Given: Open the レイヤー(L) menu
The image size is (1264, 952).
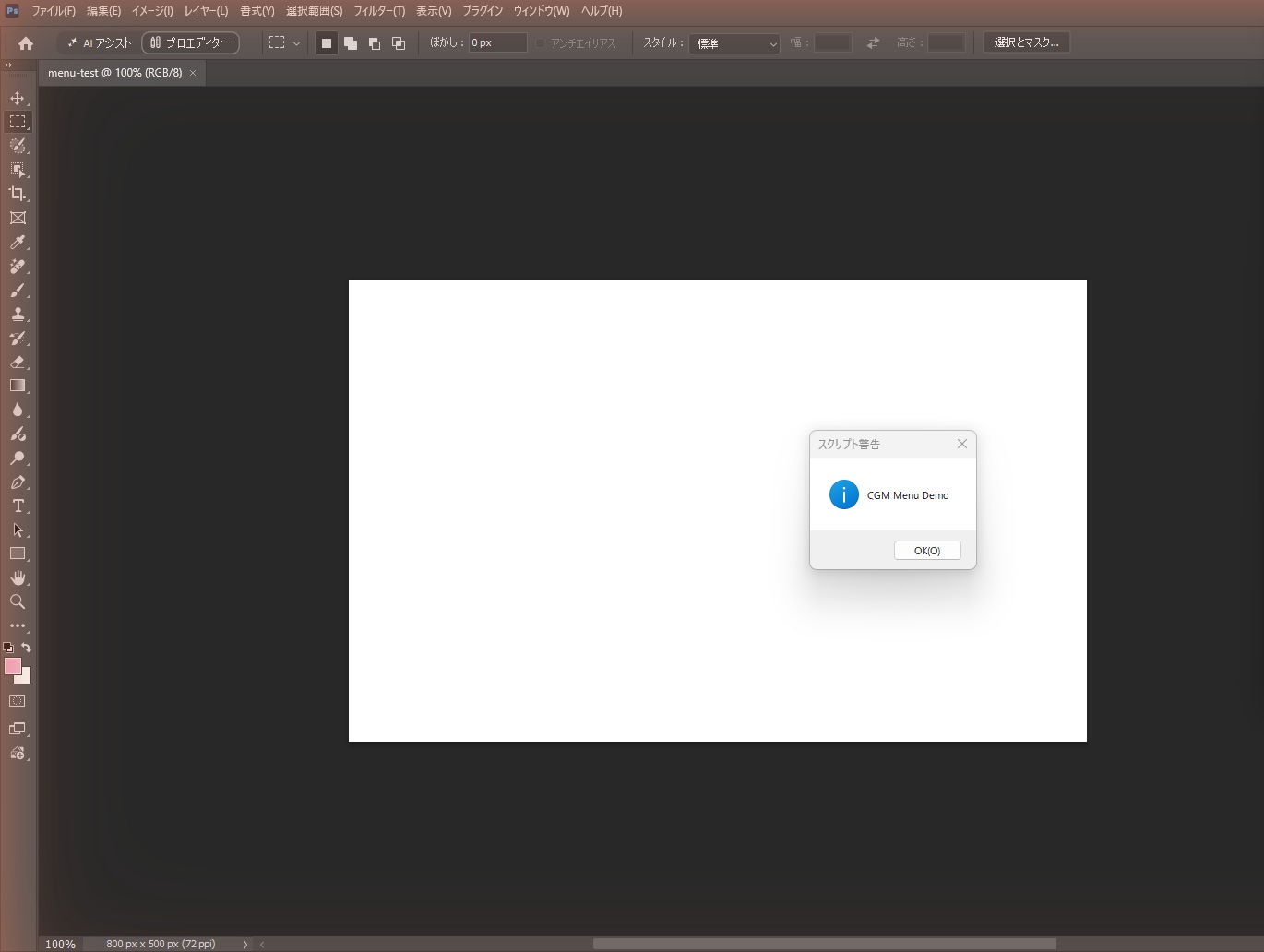Looking at the screenshot, I should 206,11.
